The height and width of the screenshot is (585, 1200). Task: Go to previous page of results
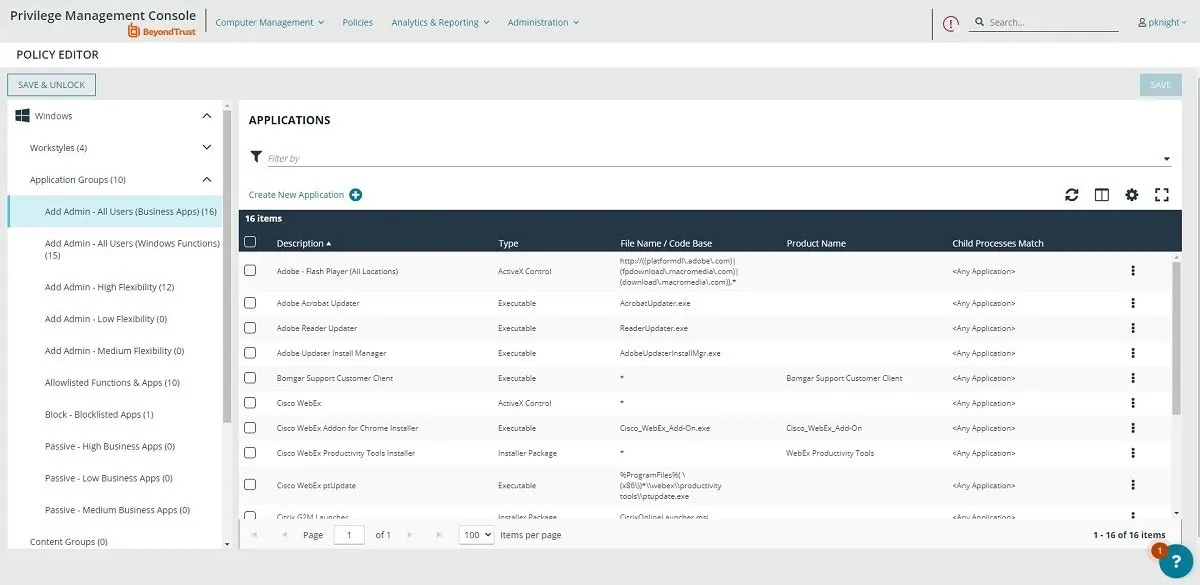click(284, 535)
